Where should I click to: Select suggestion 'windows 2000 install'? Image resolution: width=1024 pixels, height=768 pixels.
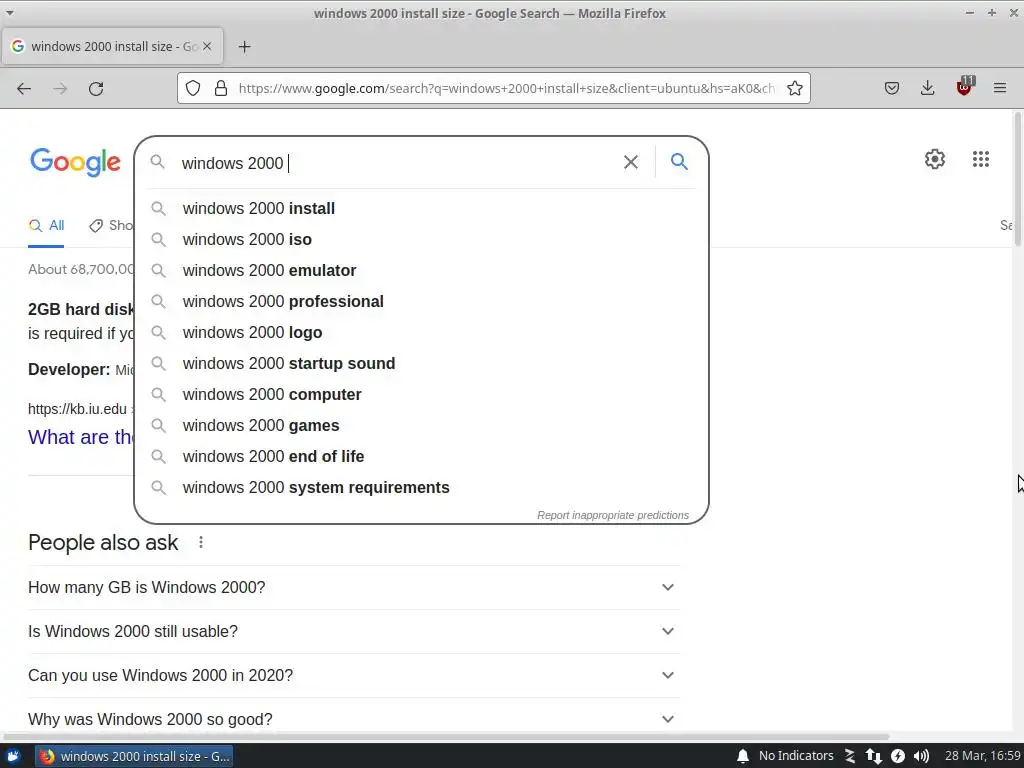(x=421, y=208)
